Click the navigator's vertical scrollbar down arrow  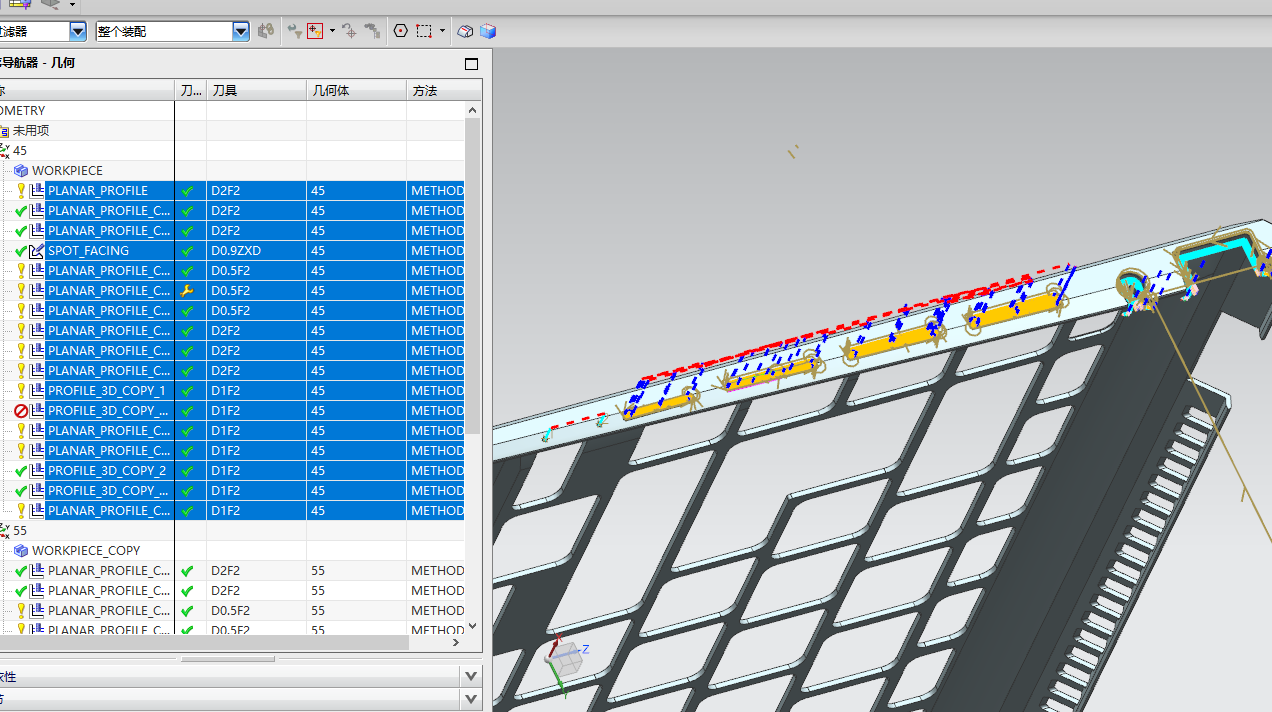coord(473,626)
